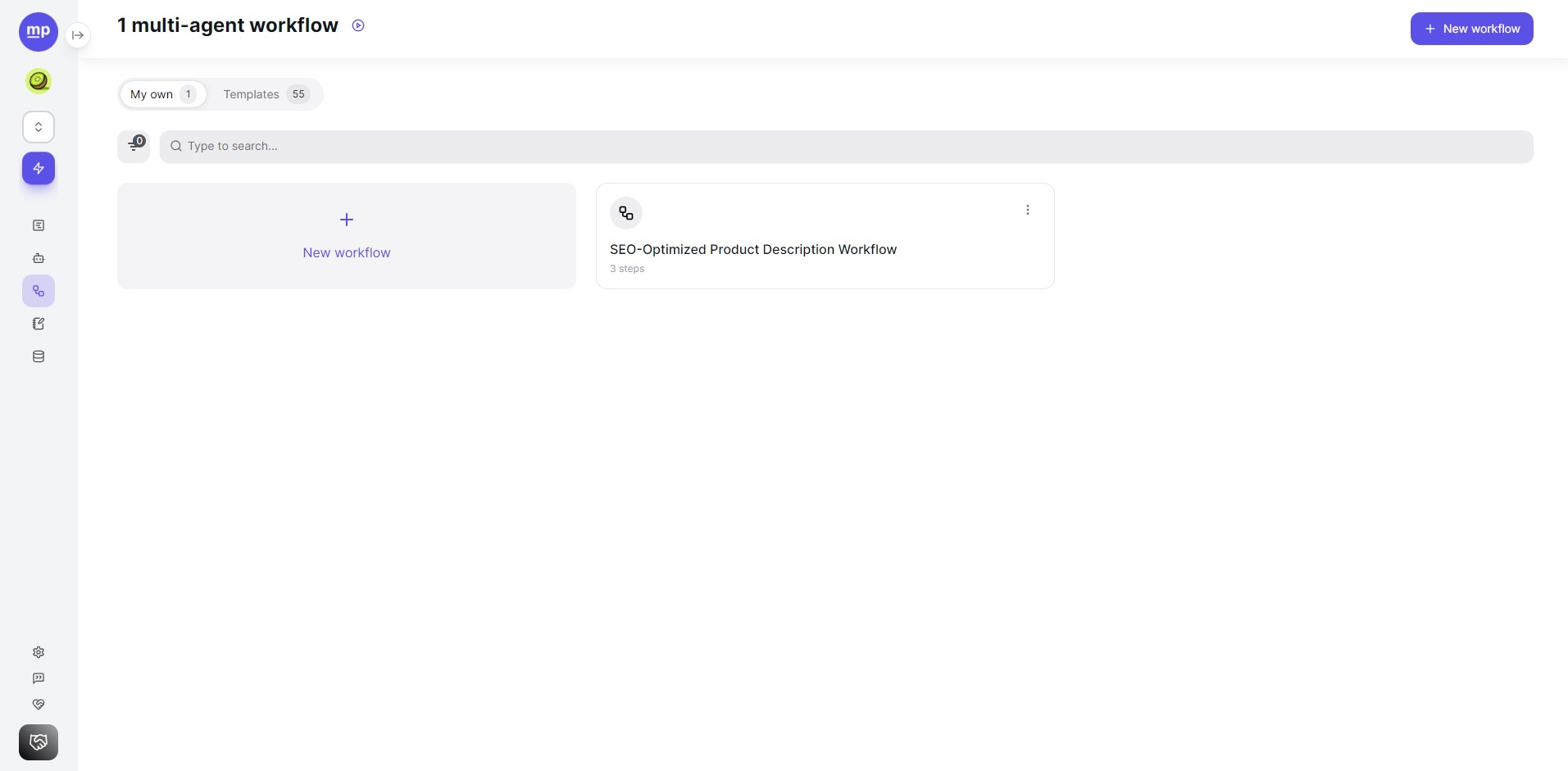Focus the Type to search field
1568x771 pixels.
(x=846, y=146)
